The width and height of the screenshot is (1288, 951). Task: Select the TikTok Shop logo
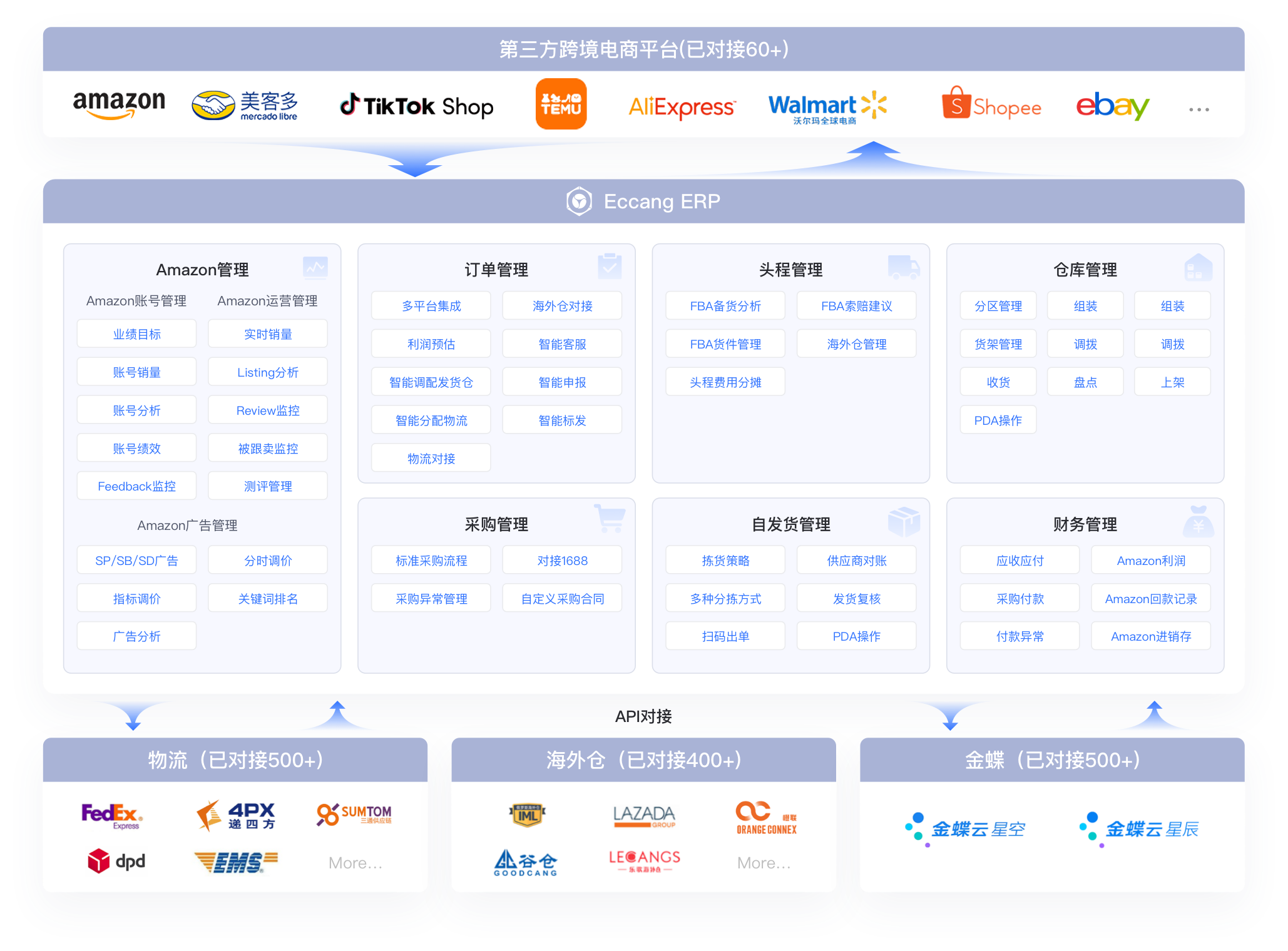415,106
